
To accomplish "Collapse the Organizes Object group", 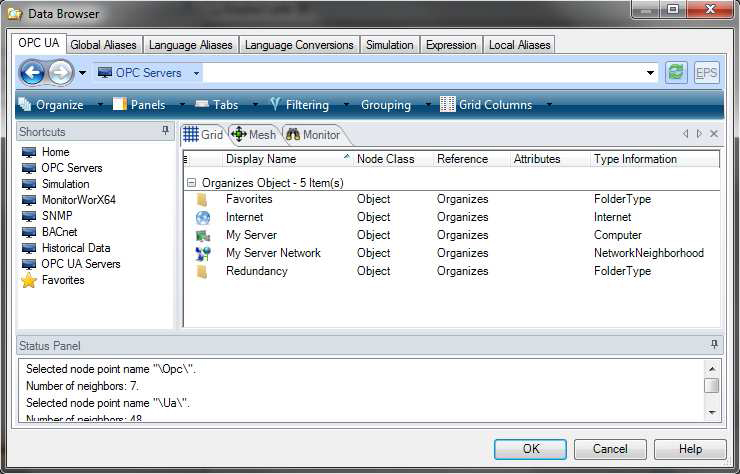I will [x=191, y=183].
